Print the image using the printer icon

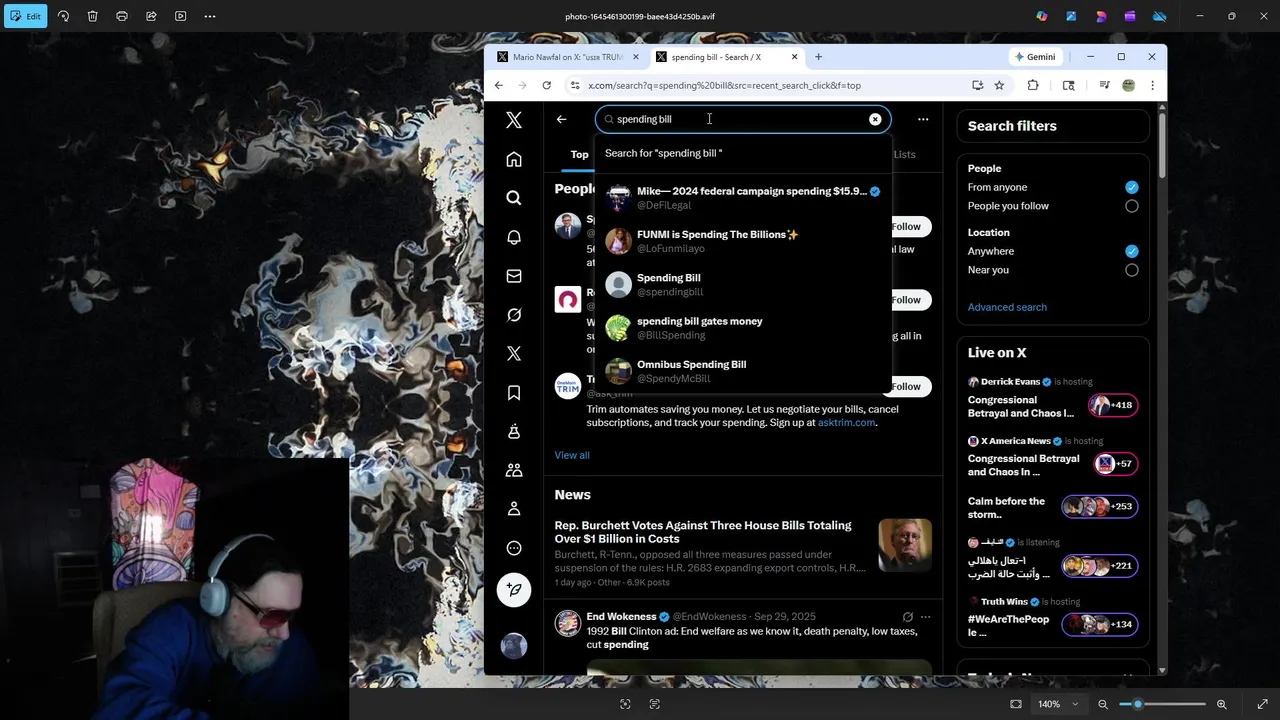coord(121,16)
